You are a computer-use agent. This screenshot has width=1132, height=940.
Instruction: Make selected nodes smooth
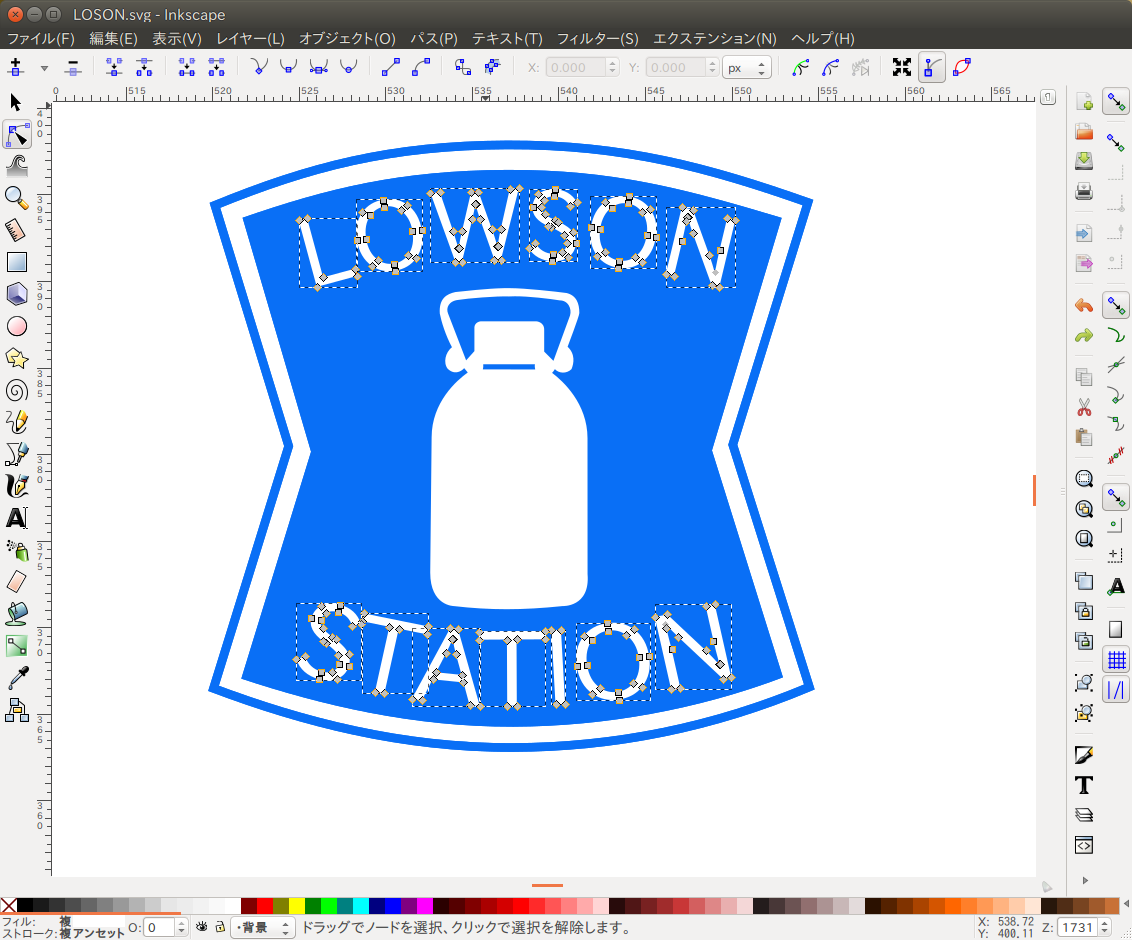[288, 67]
